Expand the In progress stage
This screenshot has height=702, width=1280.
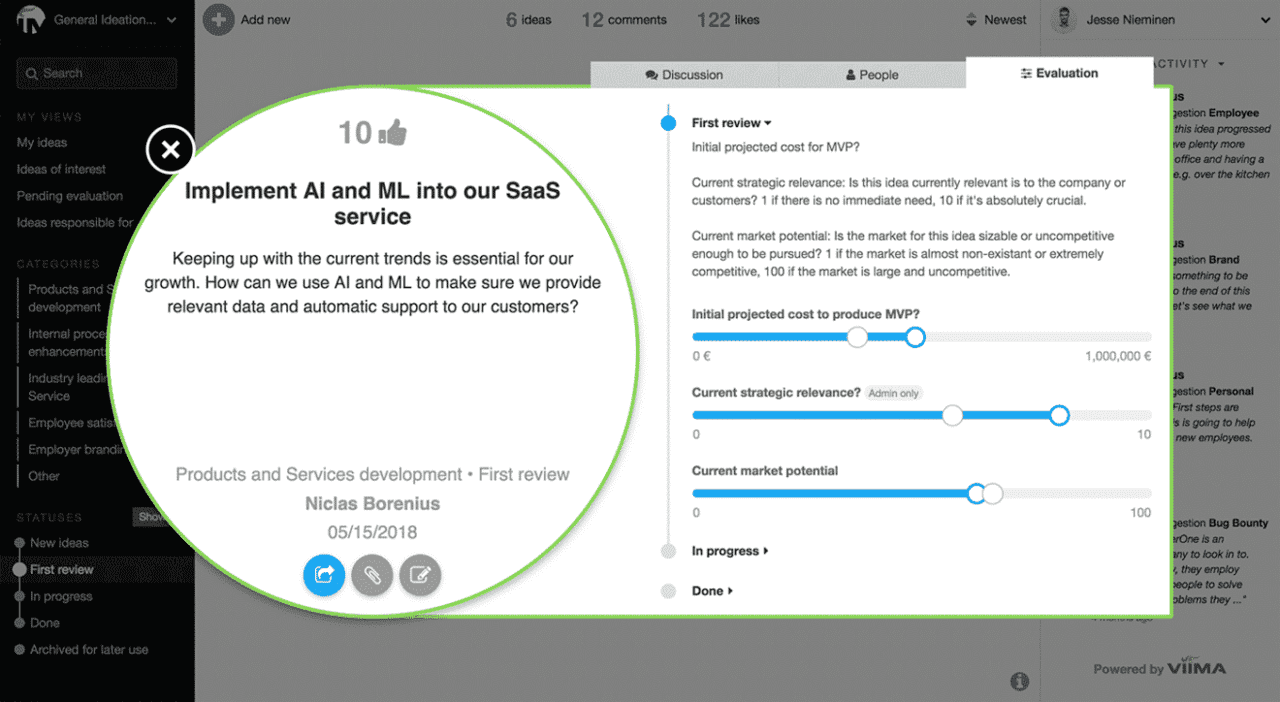[730, 551]
